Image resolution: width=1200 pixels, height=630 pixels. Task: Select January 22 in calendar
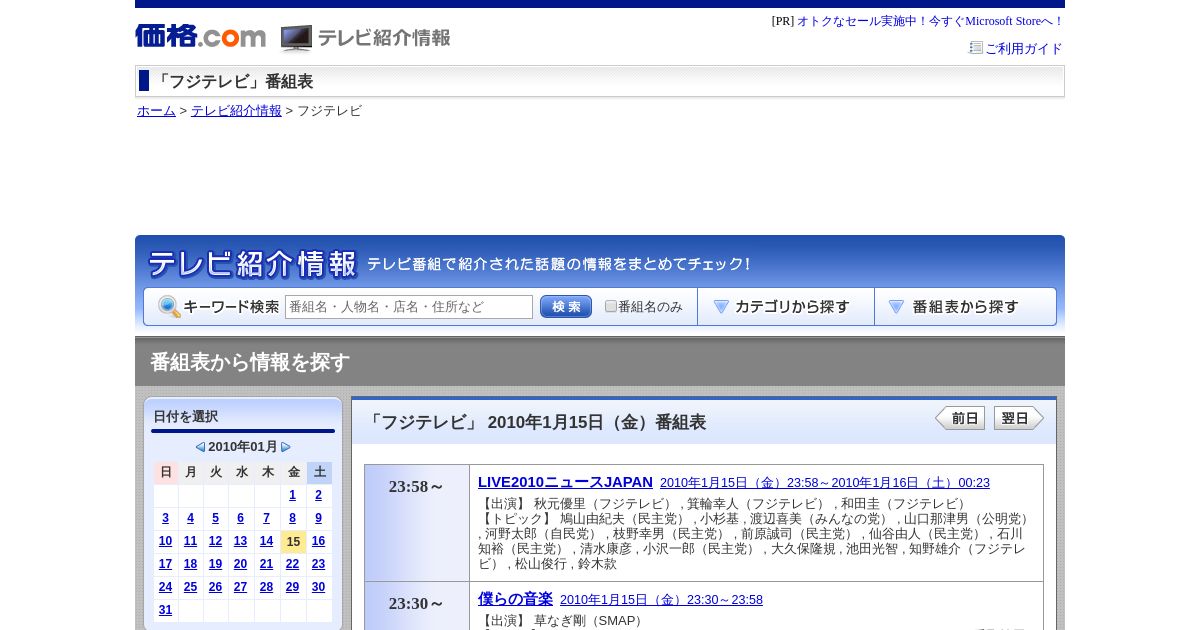[x=292, y=564]
